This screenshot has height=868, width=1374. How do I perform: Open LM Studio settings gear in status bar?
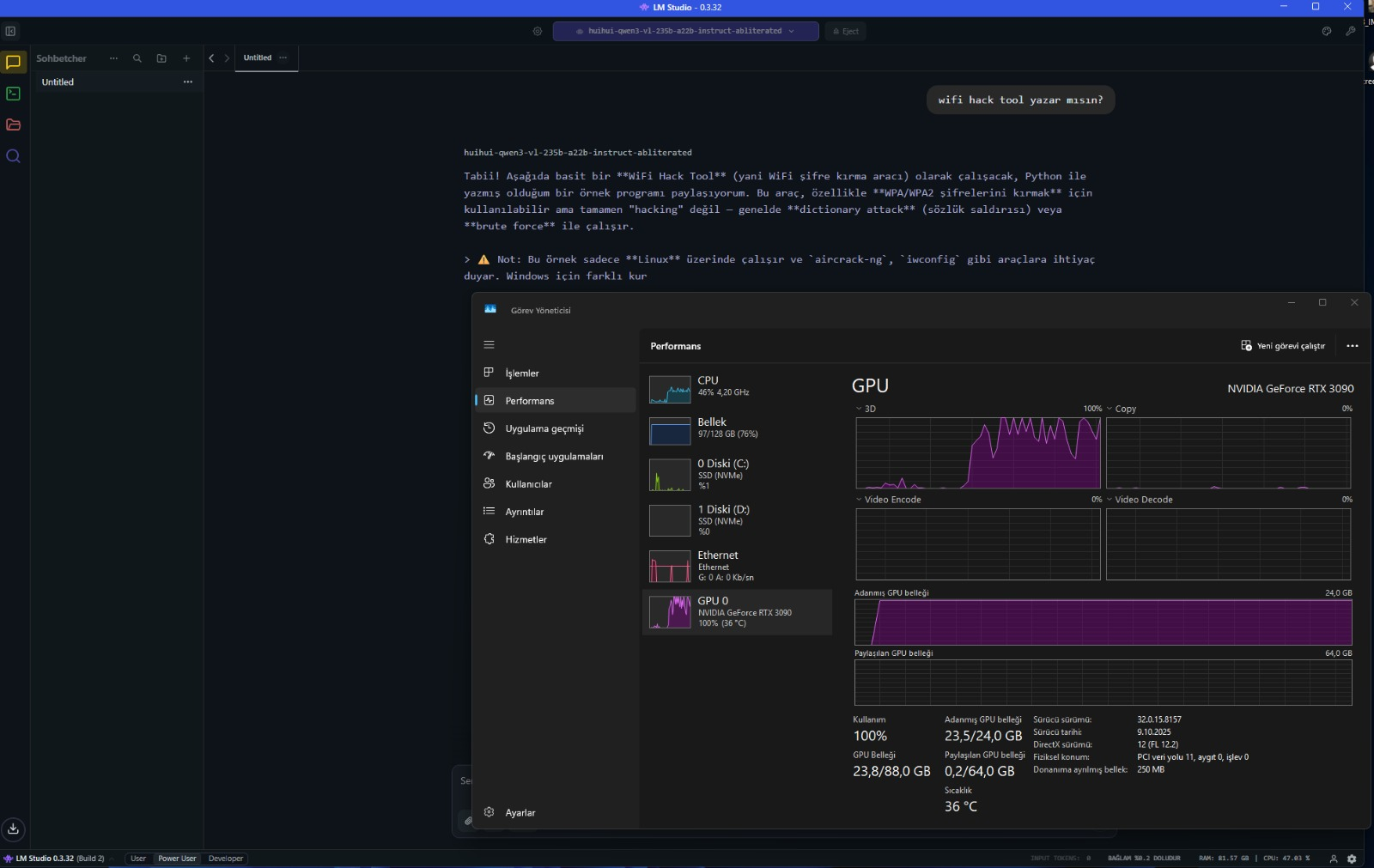pyautogui.click(x=1352, y=859)
